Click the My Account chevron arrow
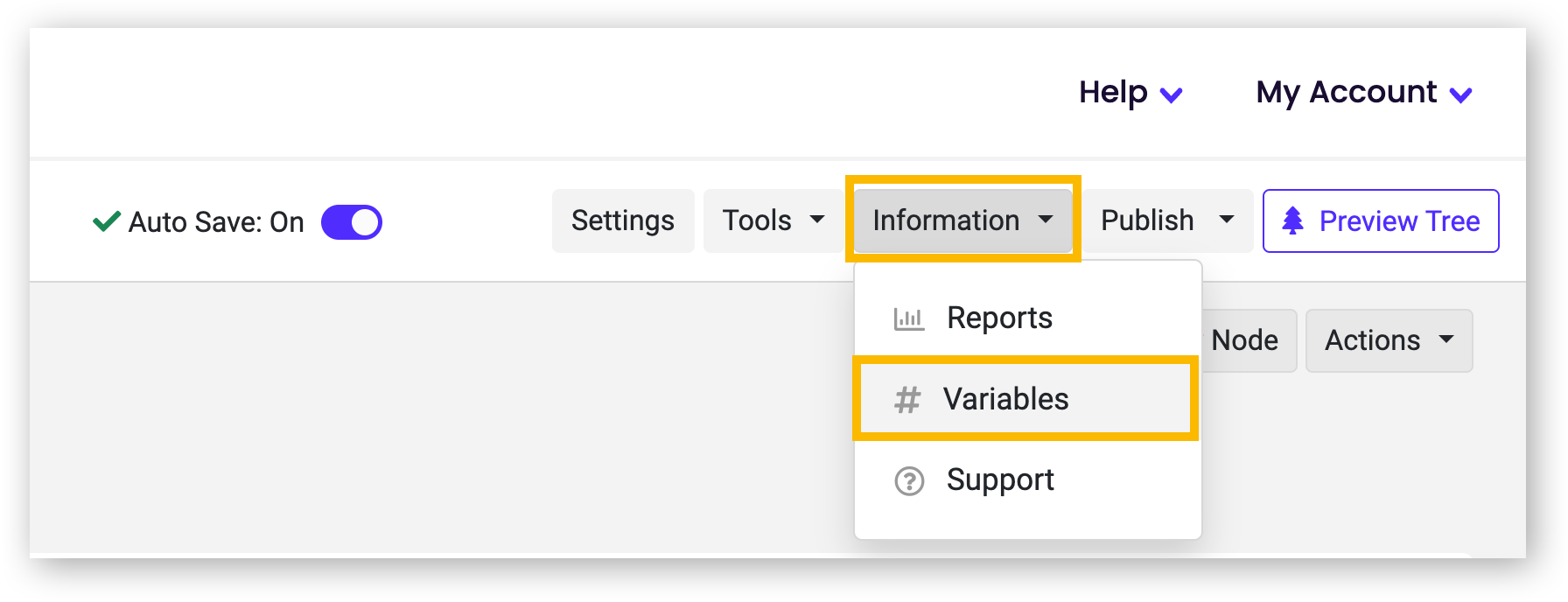This screenshot has height=602, width=1568. [x=1461, y=94]
